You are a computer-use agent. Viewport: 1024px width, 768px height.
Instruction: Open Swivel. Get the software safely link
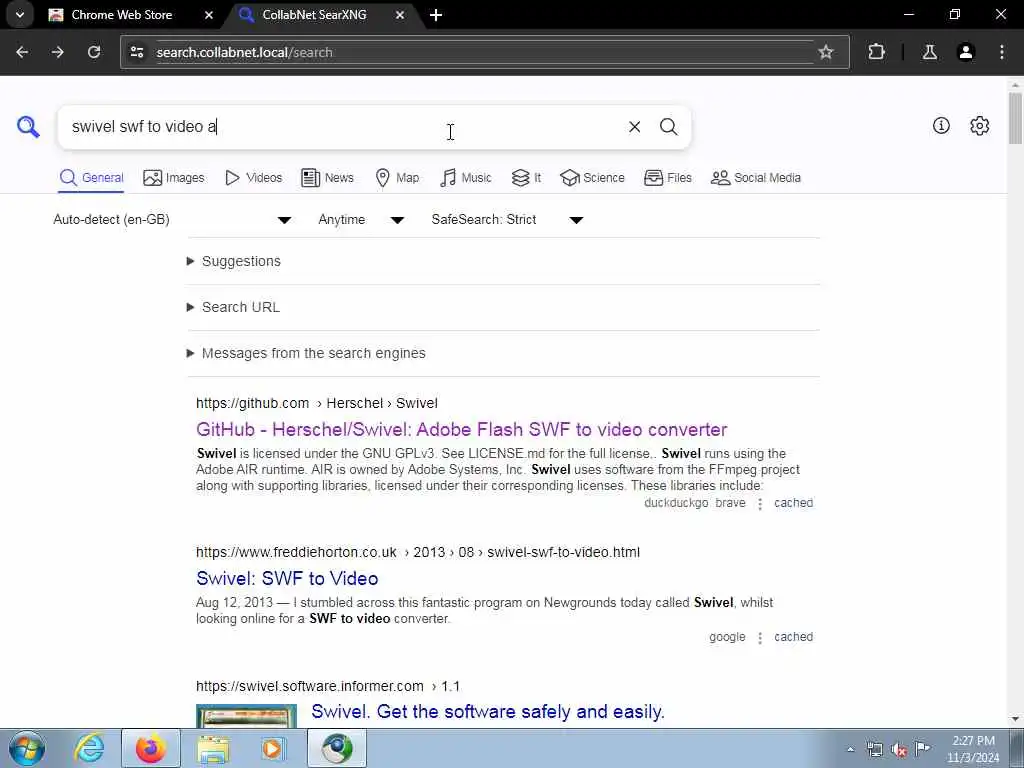pos(488,712)
